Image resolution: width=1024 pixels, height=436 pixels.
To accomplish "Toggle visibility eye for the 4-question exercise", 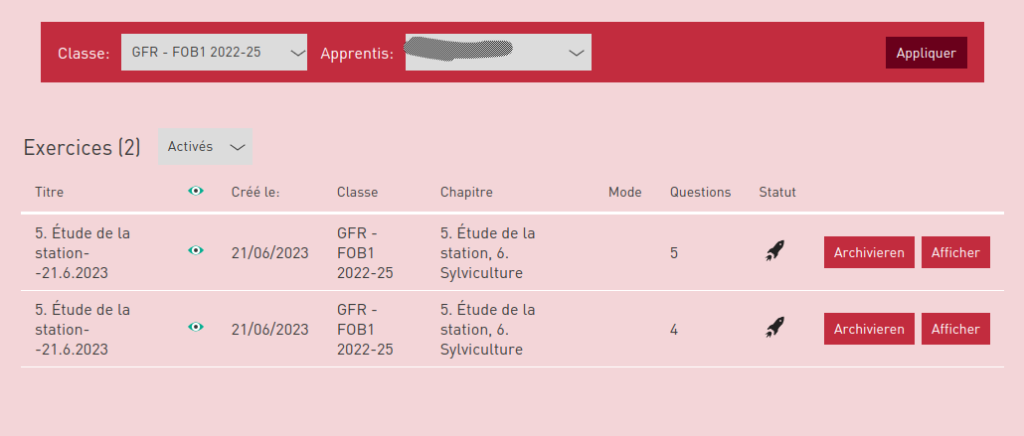I will pos(196,327).
